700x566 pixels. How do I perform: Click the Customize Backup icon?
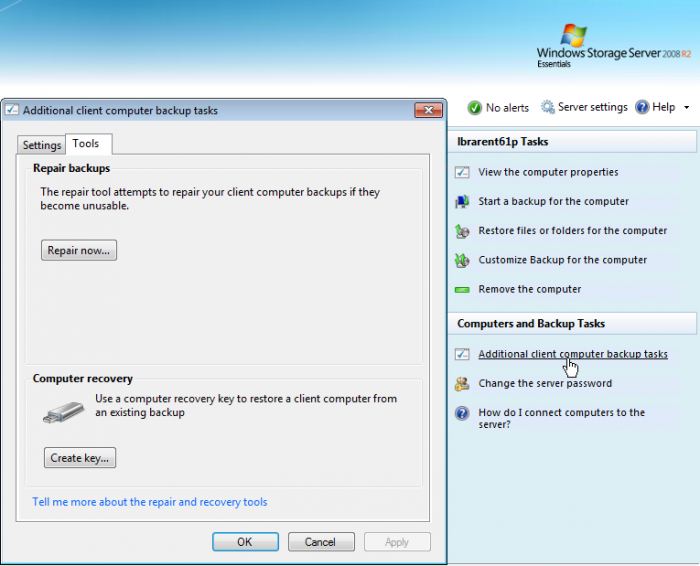pos(462,260)
